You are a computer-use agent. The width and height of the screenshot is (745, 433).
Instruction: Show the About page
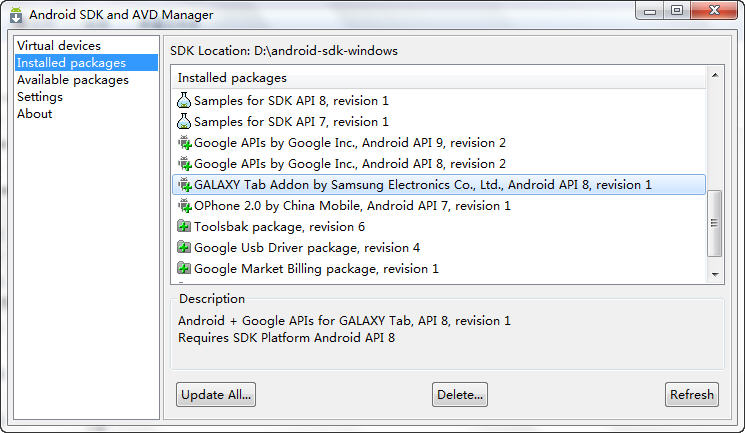[35, 114]
